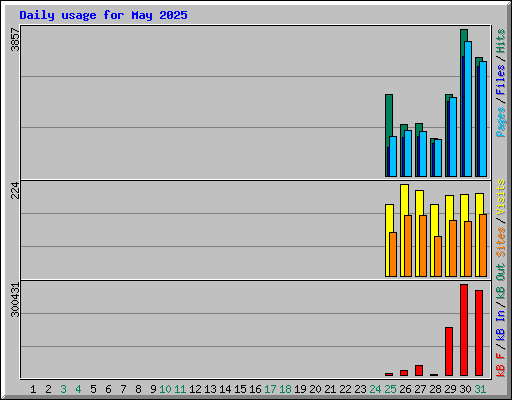Click green day label 25
512x400 pixels.
390,389
